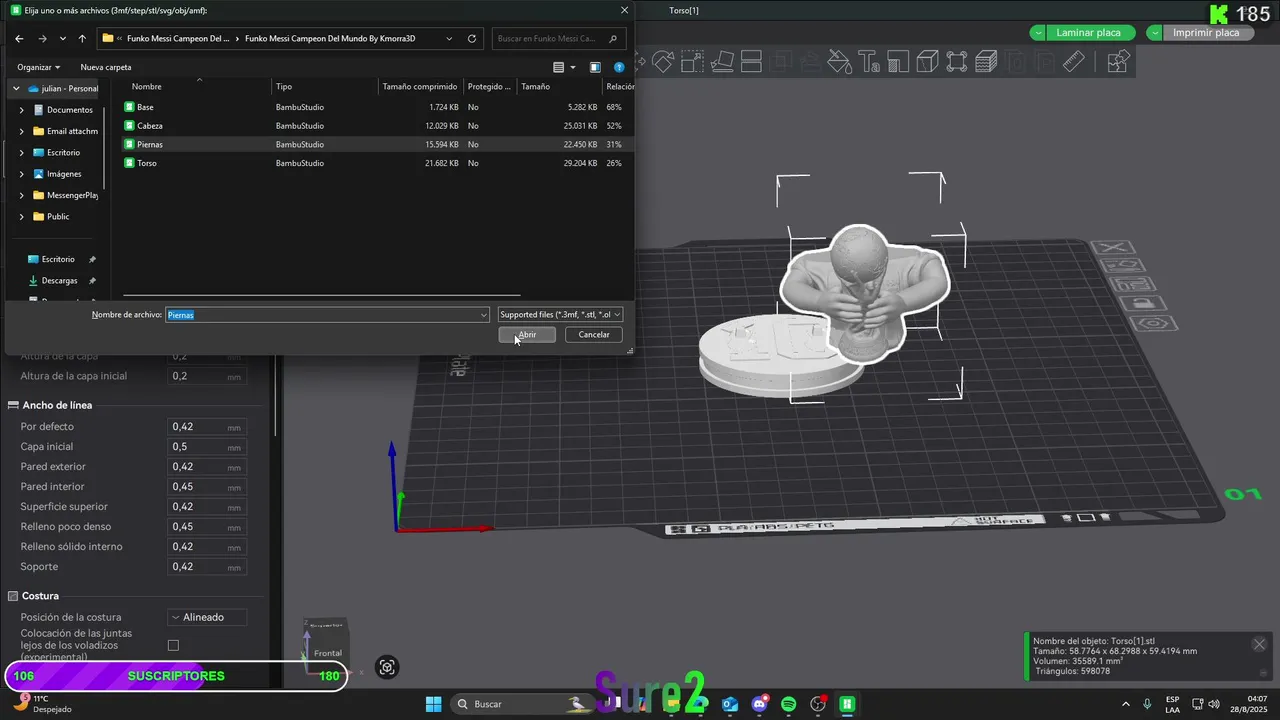Click Nueva carpeta
1280x720 pixels.
point(106,67)
